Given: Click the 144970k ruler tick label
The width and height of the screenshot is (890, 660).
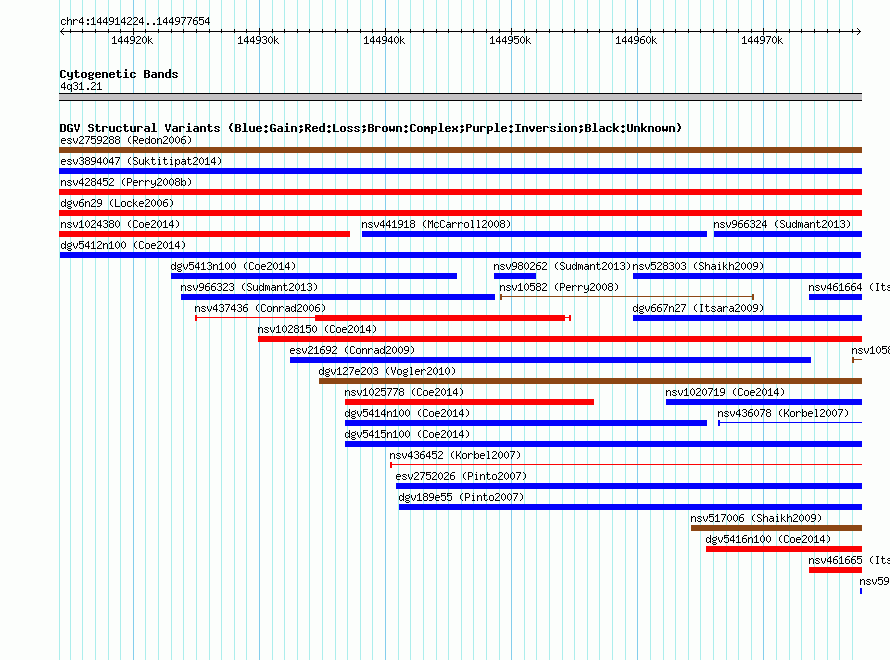Looking at the screenshot, I should pyautogui.click(x=762, y=40).
